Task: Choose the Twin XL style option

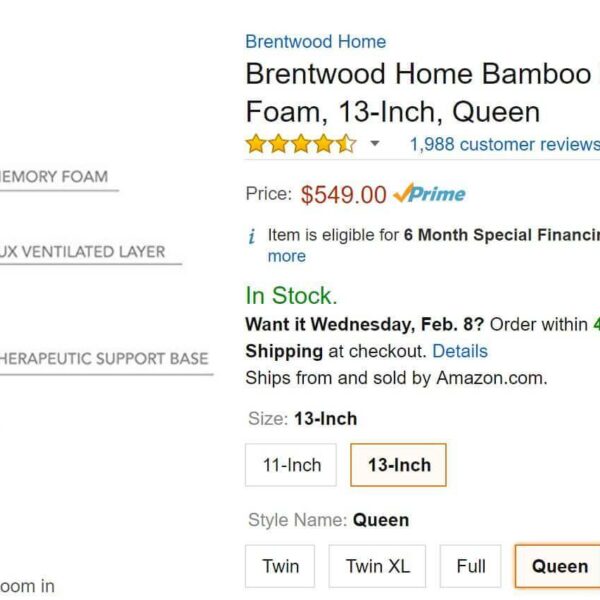Action: pos(377,566)
